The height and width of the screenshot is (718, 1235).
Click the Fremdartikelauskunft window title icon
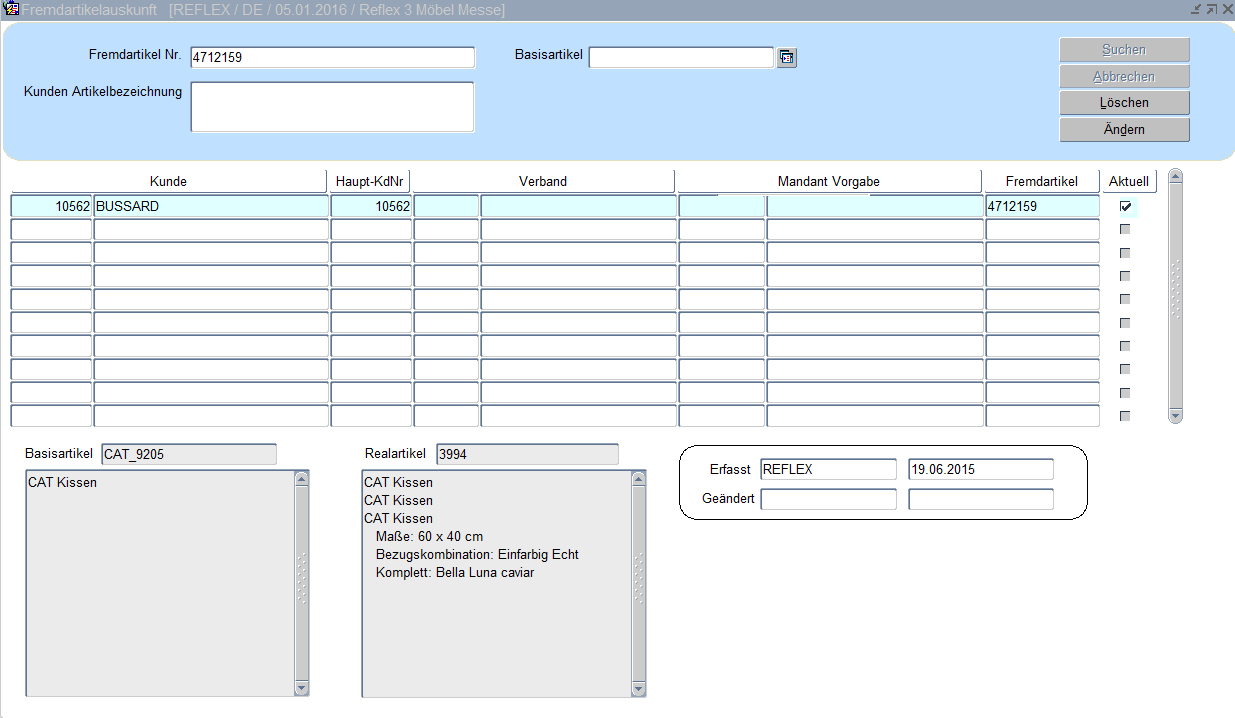click(x=13, y=9)
